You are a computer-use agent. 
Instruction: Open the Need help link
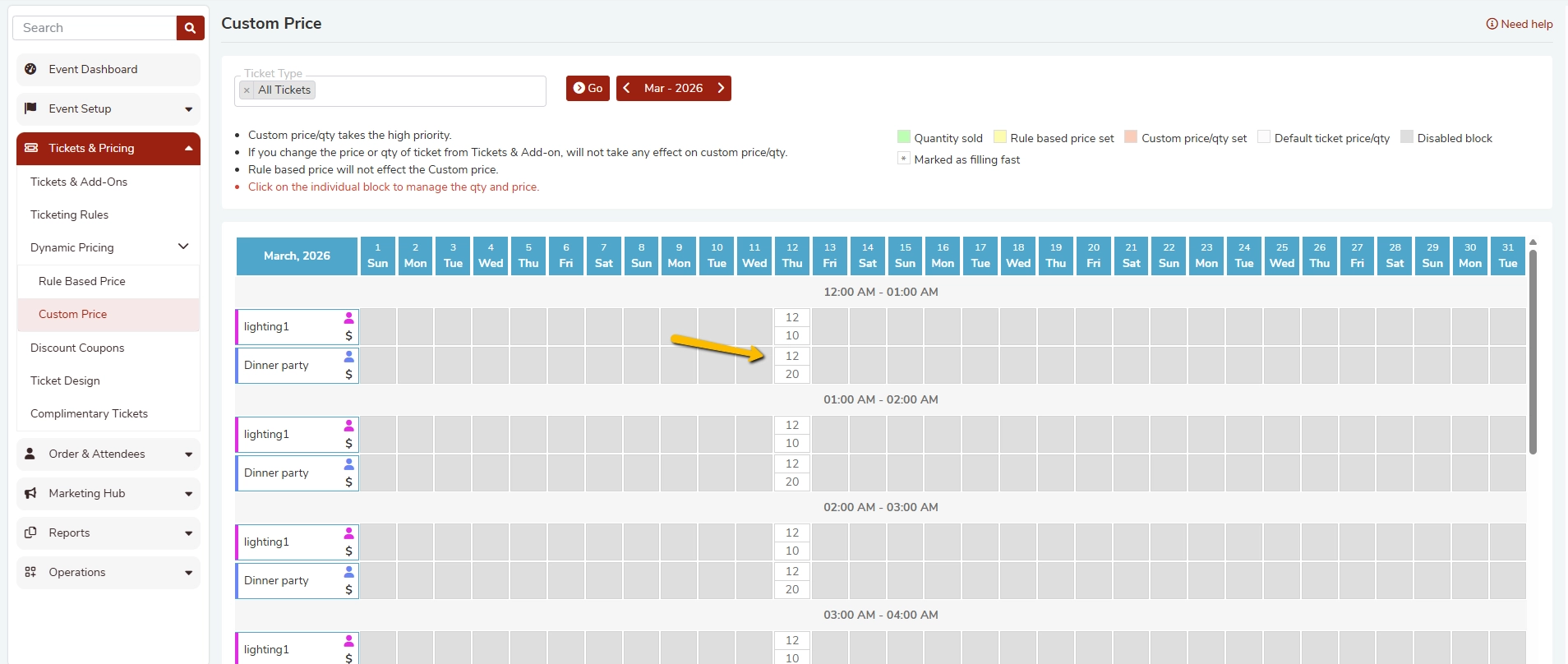point(1520,24)
